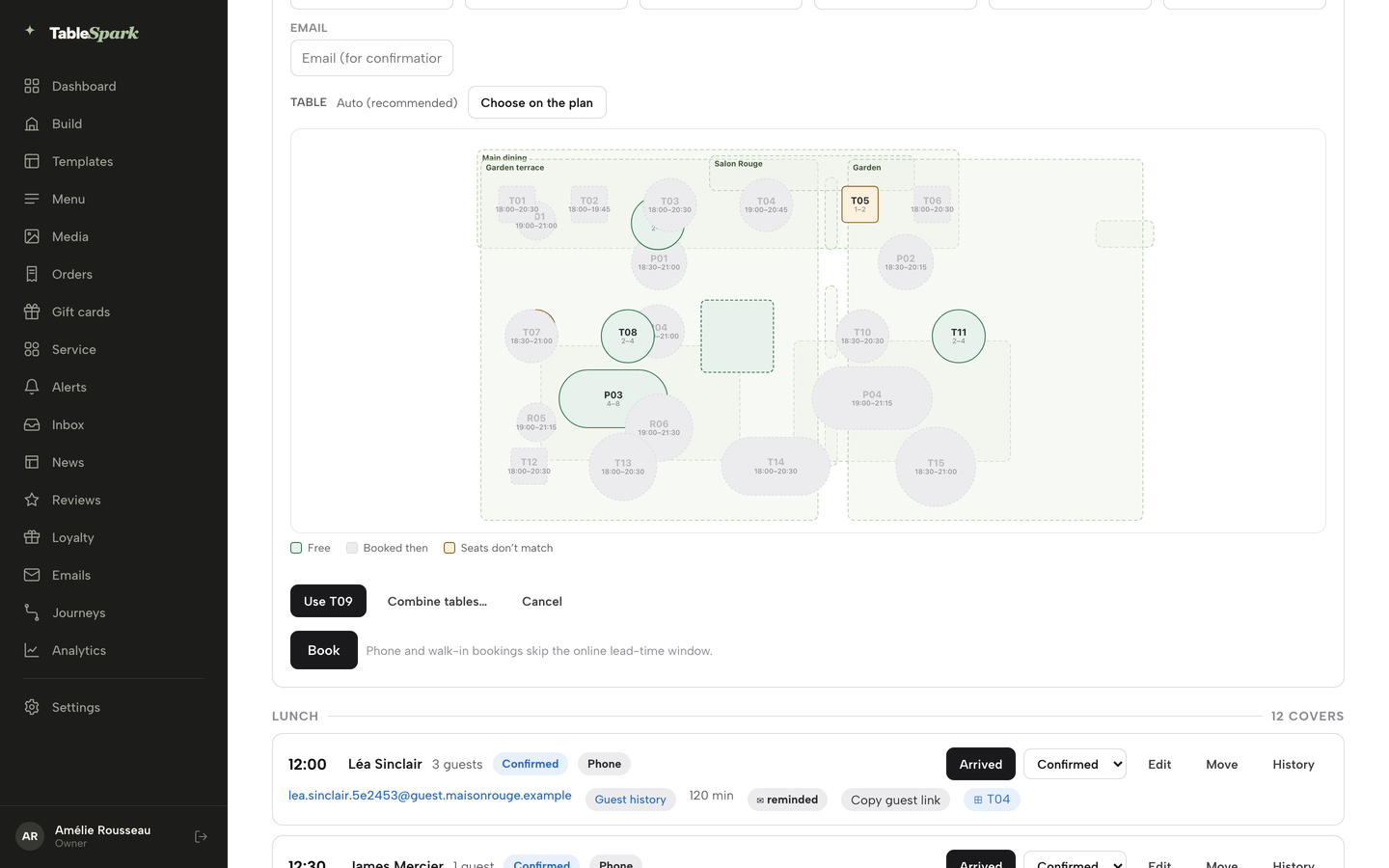Image resolution: width=1389 pixels, height=868 pixels.
Task: Click the Build house icon
Action: coord(32,123)
